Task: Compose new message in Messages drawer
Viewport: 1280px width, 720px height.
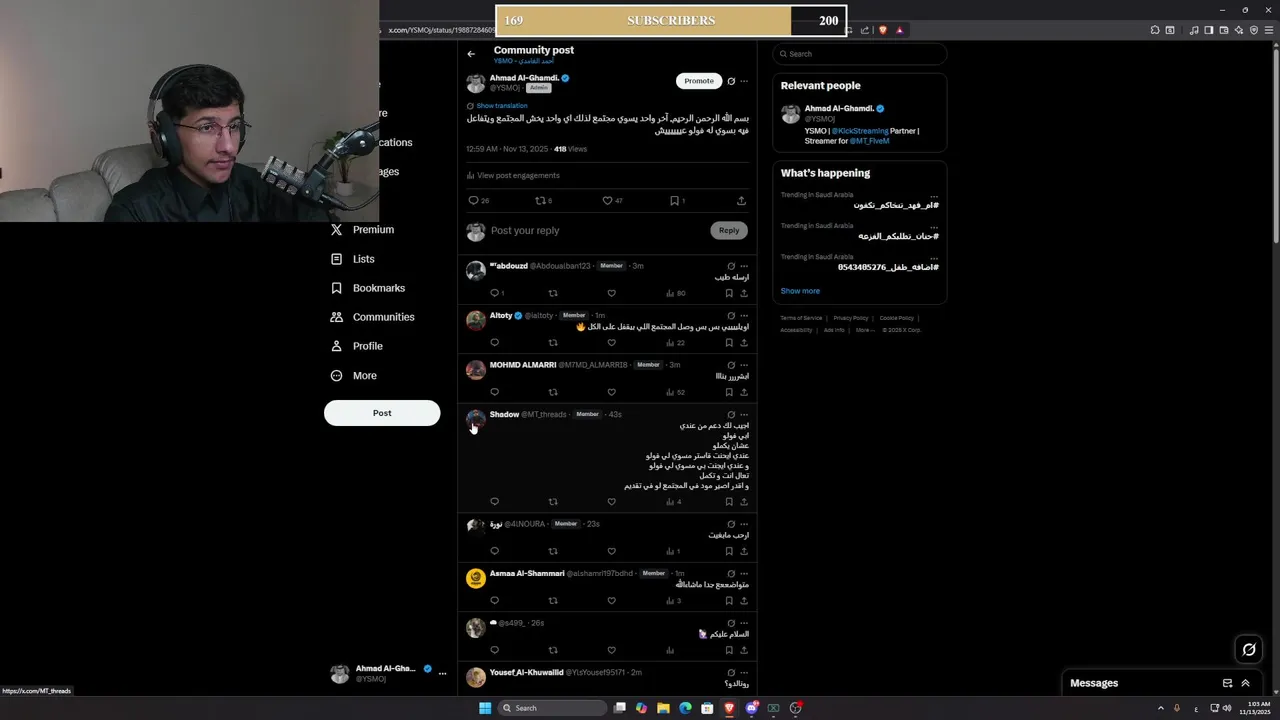Action: 1227,683
